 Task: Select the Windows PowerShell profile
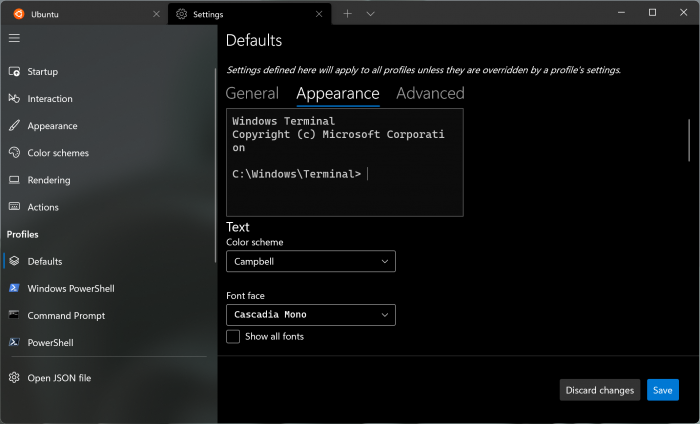(70, 288)
